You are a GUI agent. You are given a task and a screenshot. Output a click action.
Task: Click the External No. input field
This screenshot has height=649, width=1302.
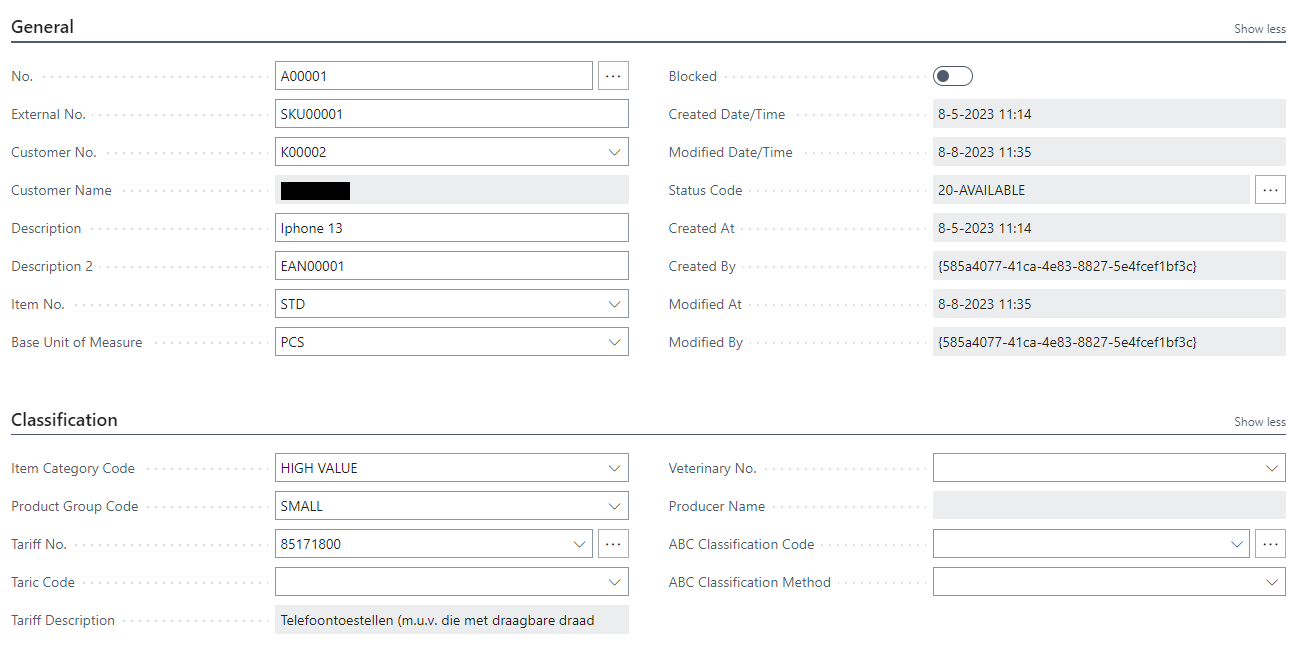pyautogui.click(x=452, y=113)
